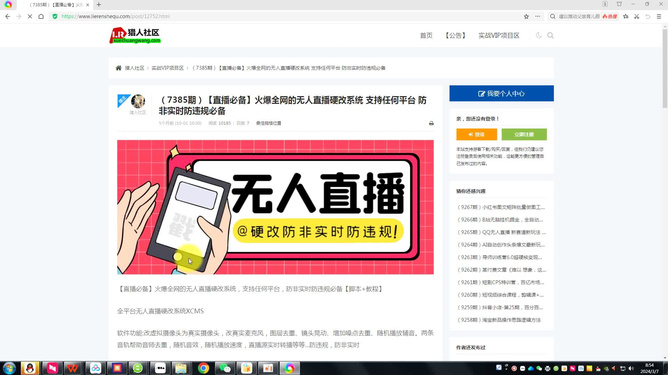Open site search with the magnifier icon
The width and height of the screenshot is (668, 375).
(x=550, y=35)
